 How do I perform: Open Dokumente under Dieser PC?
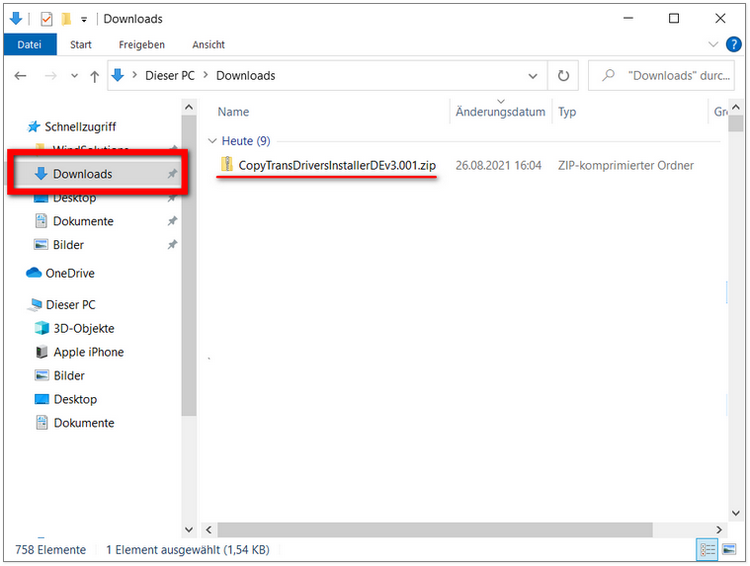click(84, 423)
